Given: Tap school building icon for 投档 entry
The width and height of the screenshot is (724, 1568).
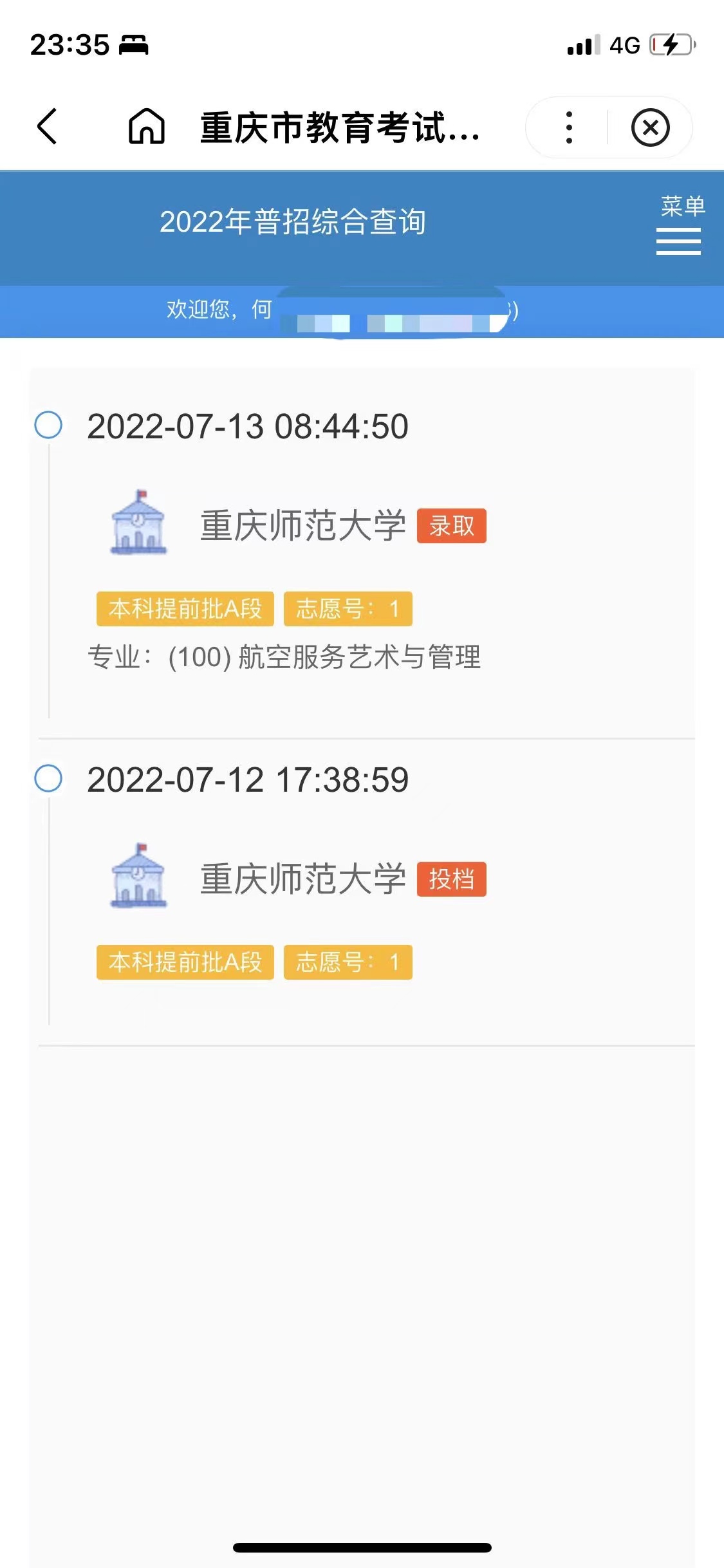Looking at the screenshot, I should (138, 876).
